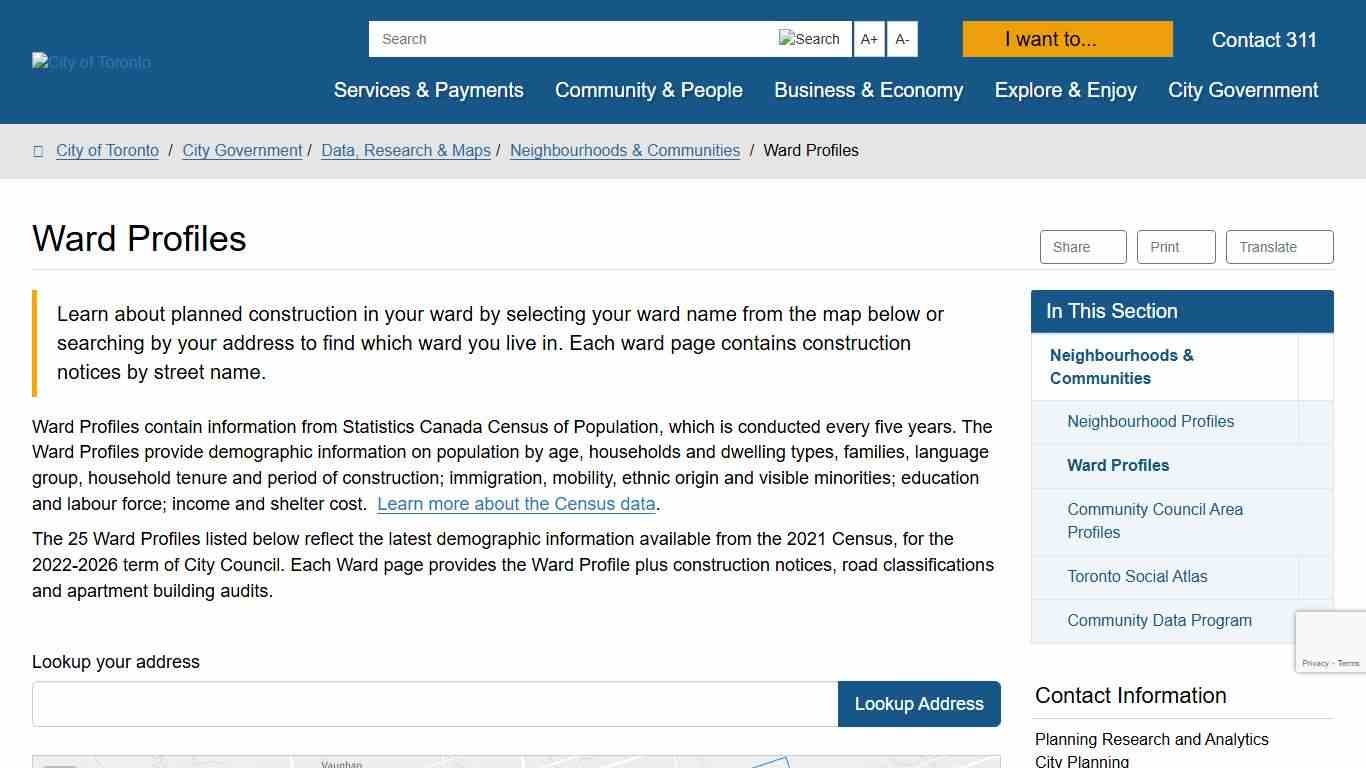Click the Lookup Address button
This screenshot has width=1366, height=768.
(x=919, y=704)
